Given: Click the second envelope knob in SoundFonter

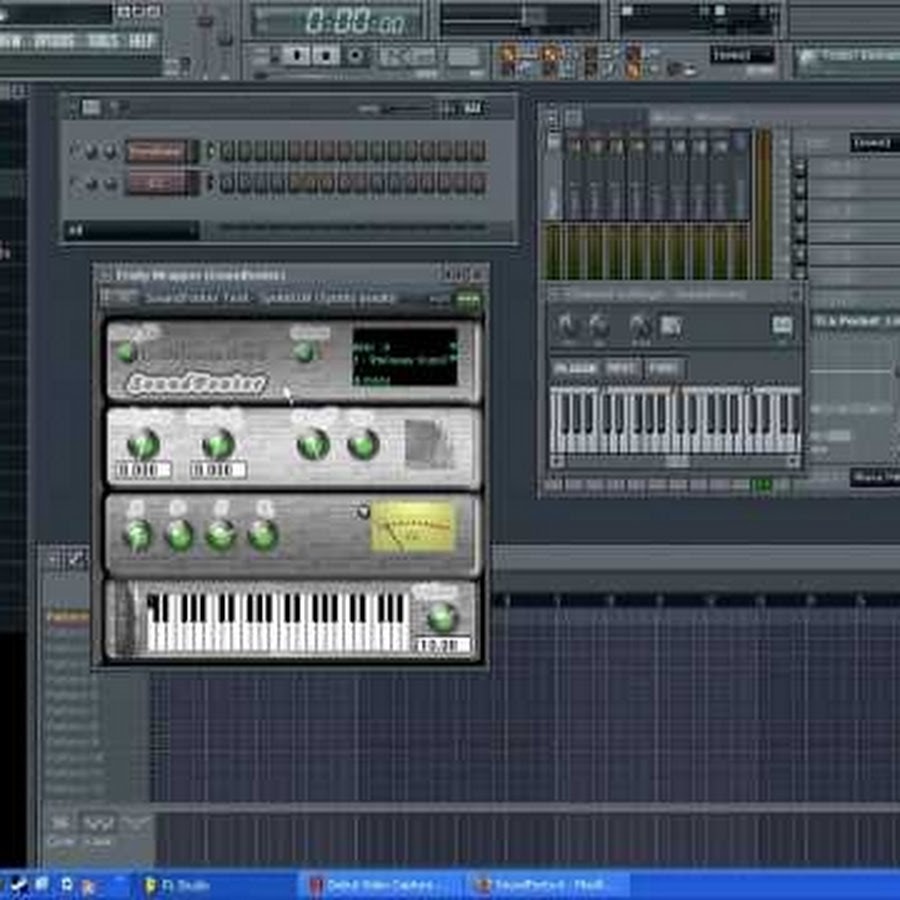Looking at the screenshot, I should tap(179, 535).
